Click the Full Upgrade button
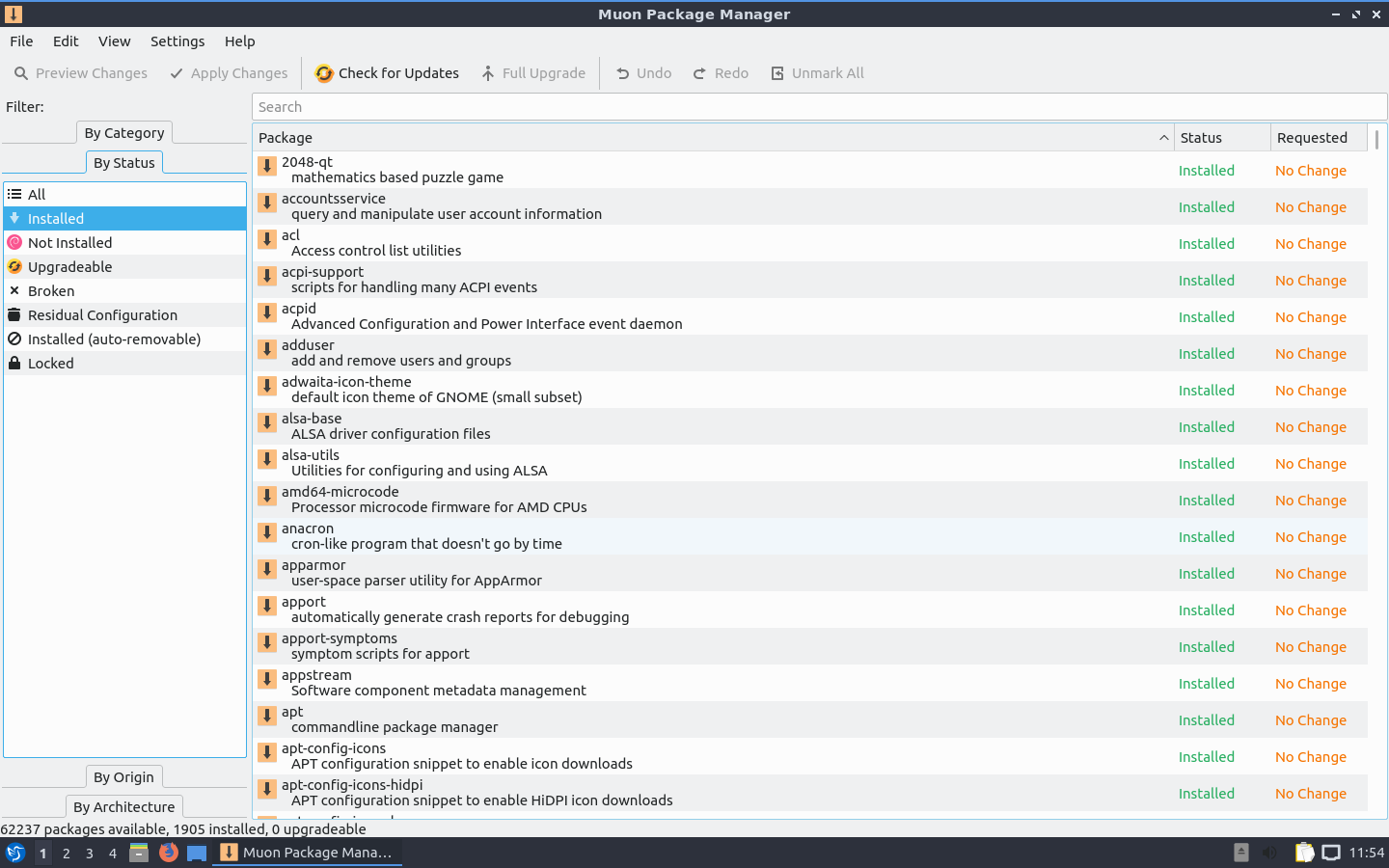 click(533, 73)
